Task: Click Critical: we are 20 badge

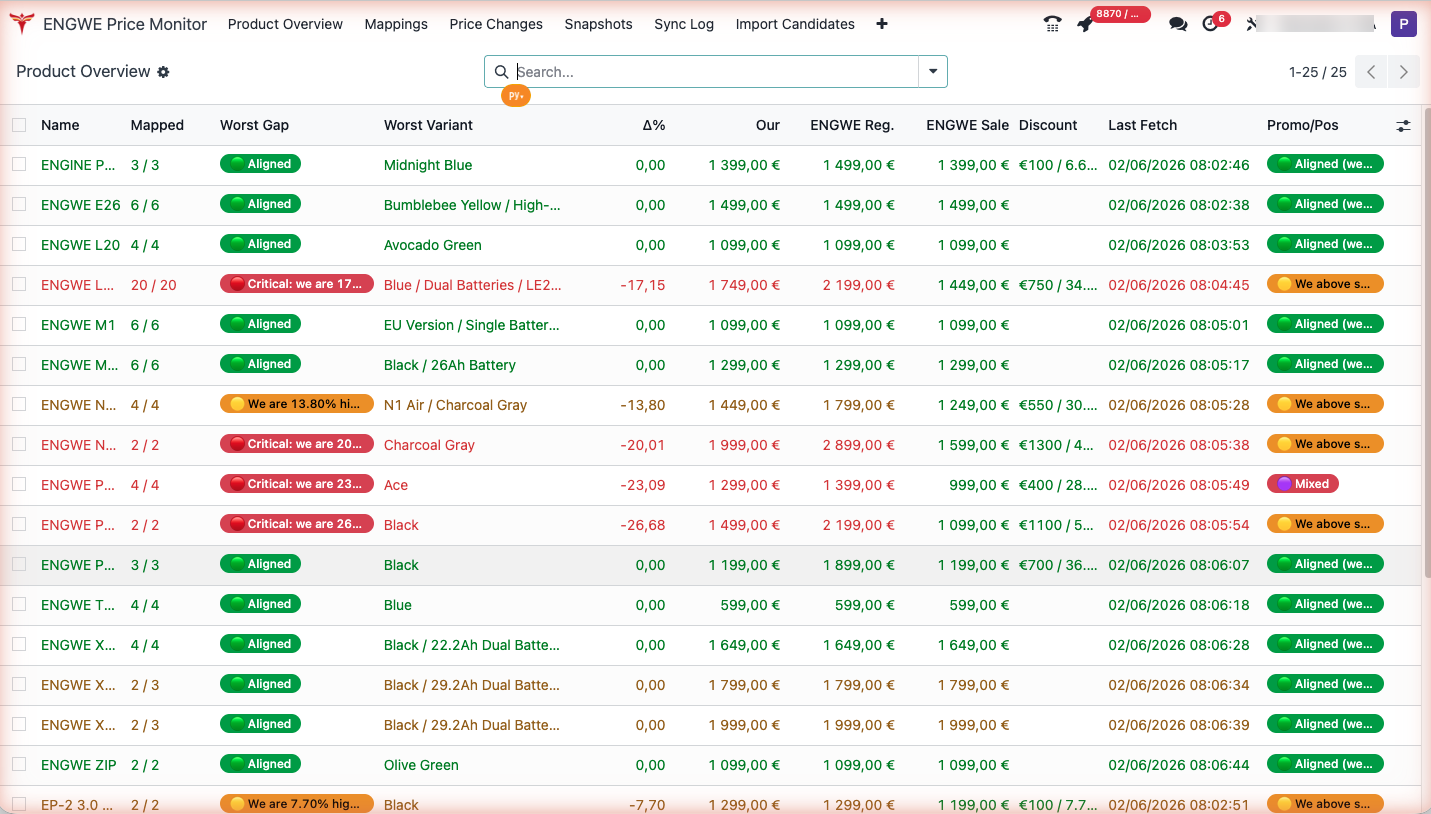Action: 297,444
